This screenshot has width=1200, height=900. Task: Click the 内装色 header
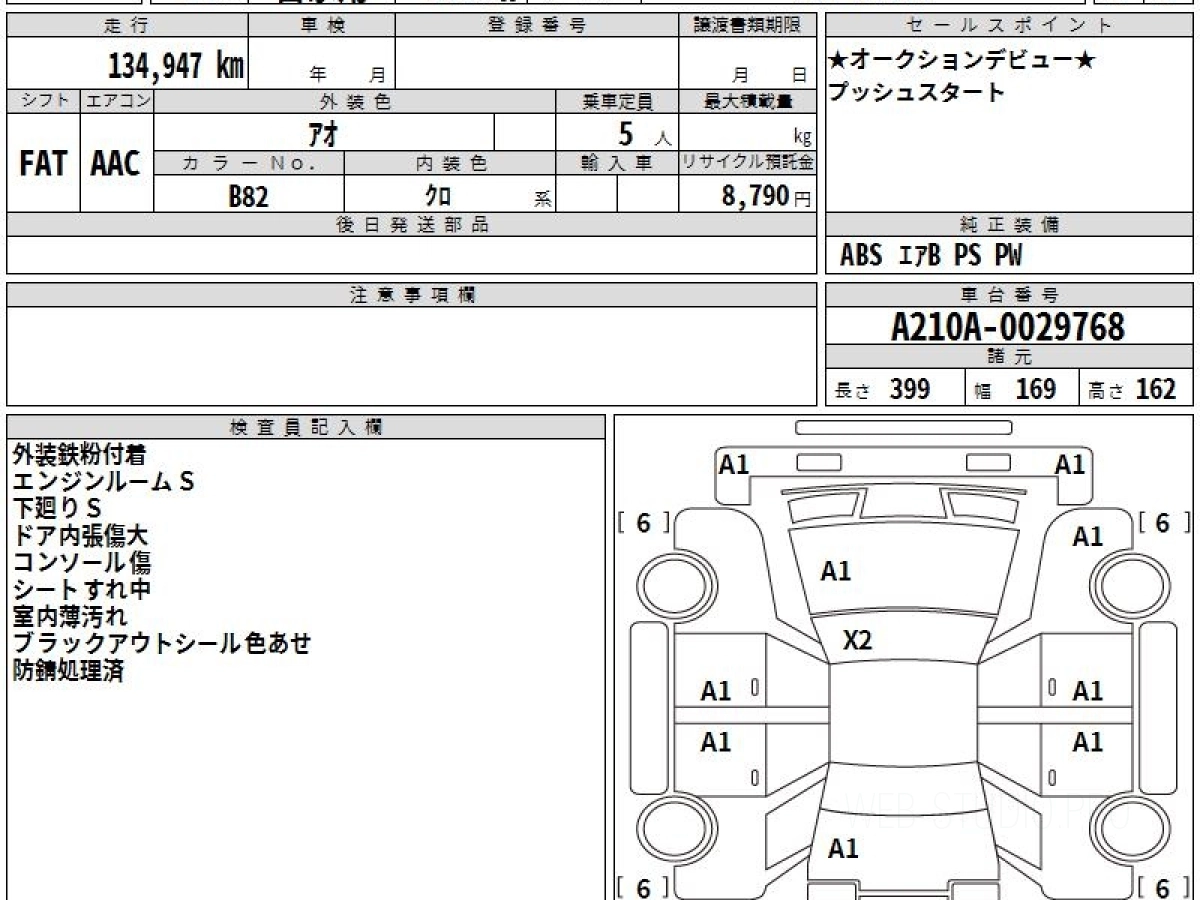[x=450, y=164]
